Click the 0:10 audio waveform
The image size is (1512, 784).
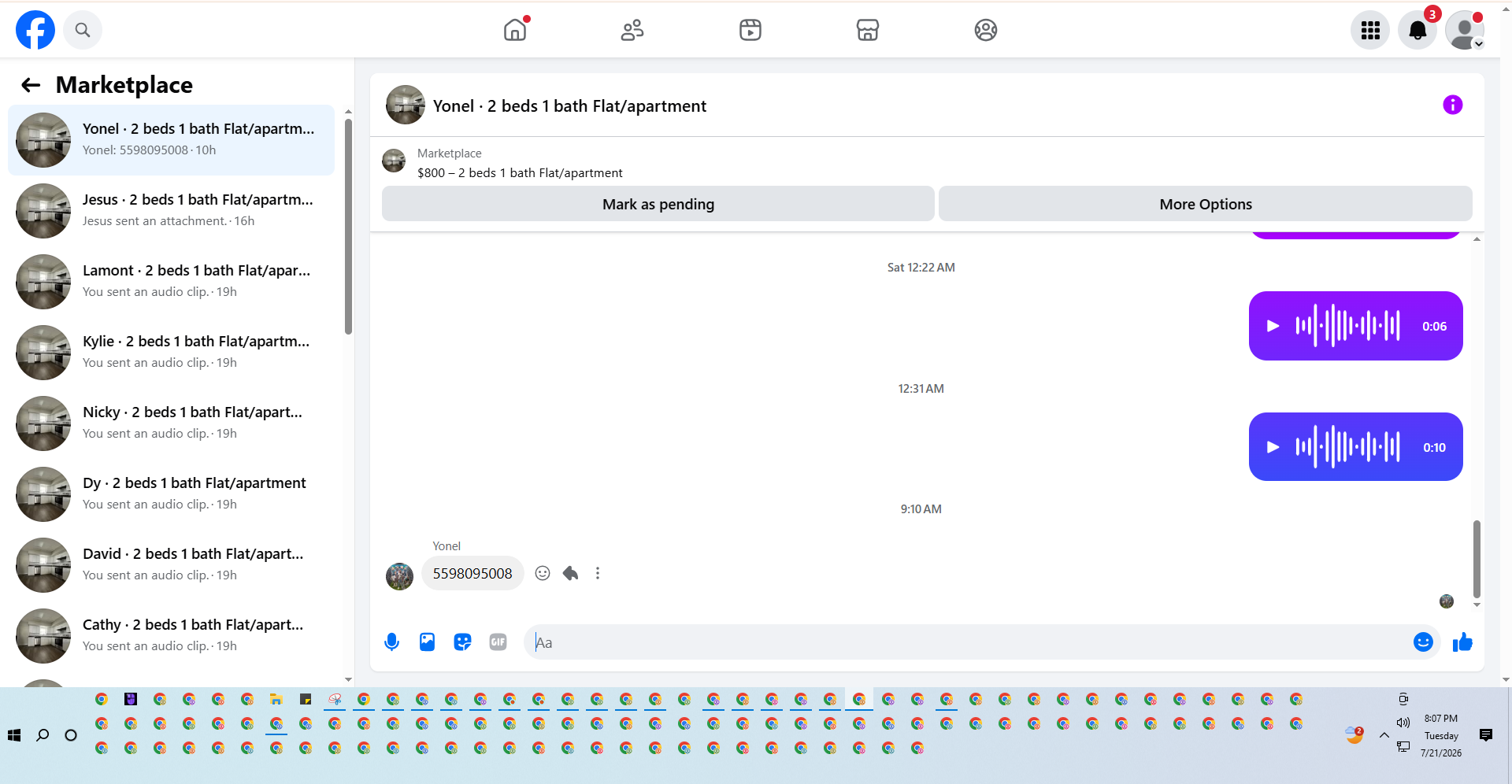click(1347, 447)
